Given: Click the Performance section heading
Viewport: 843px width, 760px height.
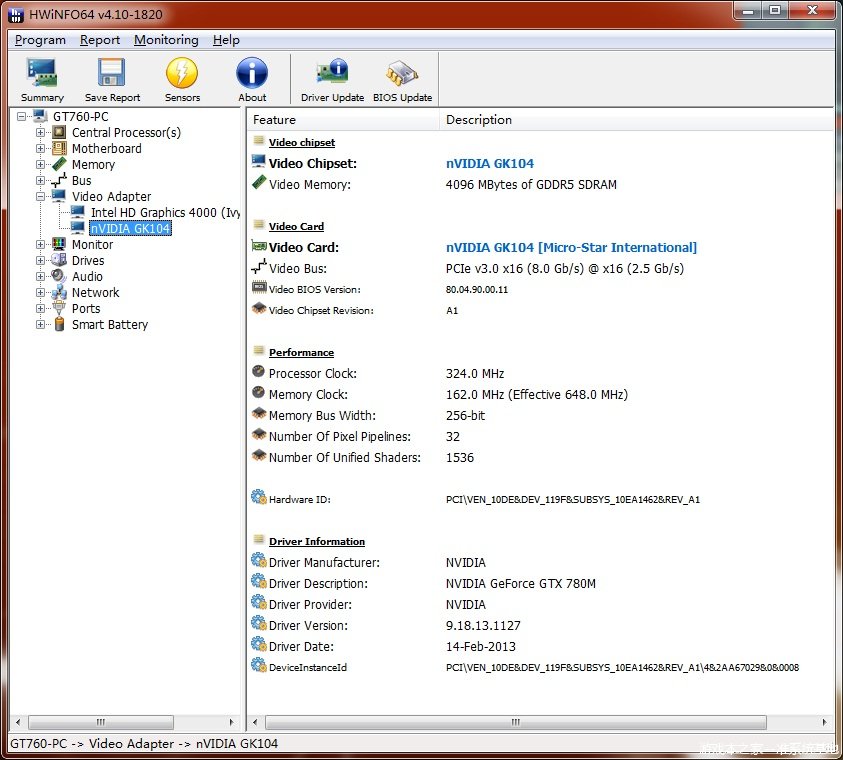Looking at the screenshot, I should coord(301,353).
